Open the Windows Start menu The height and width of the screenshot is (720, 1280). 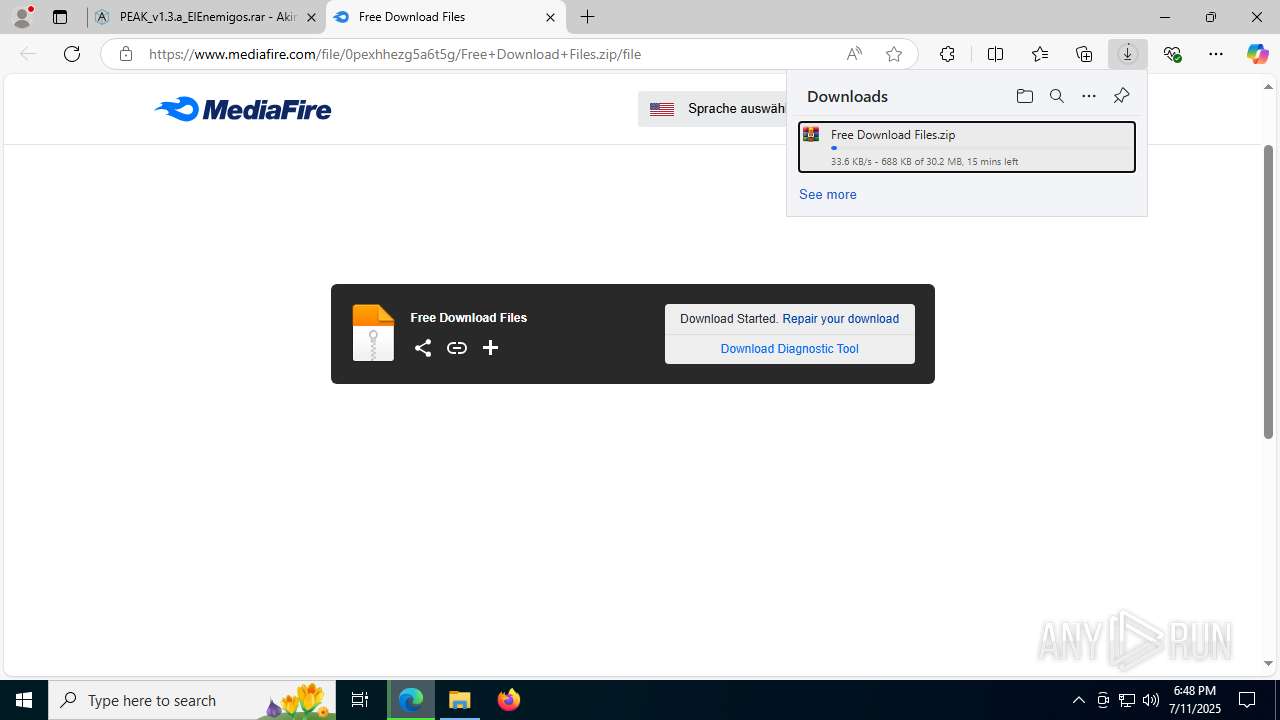(24, 700)
